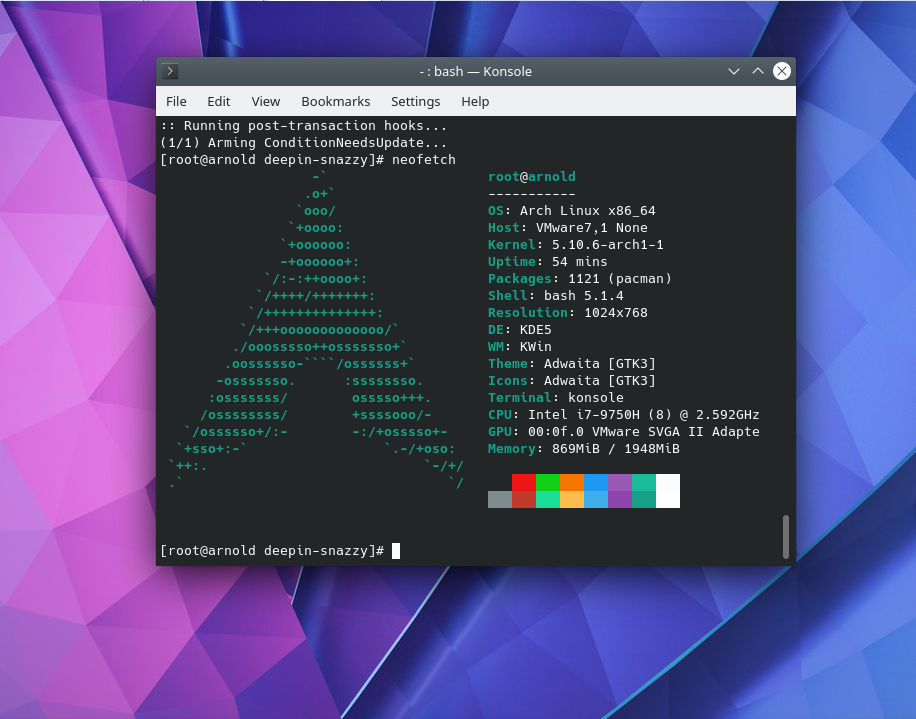Close the Konsole window
The width and height of the screenshot is (916, 719).
782,71
